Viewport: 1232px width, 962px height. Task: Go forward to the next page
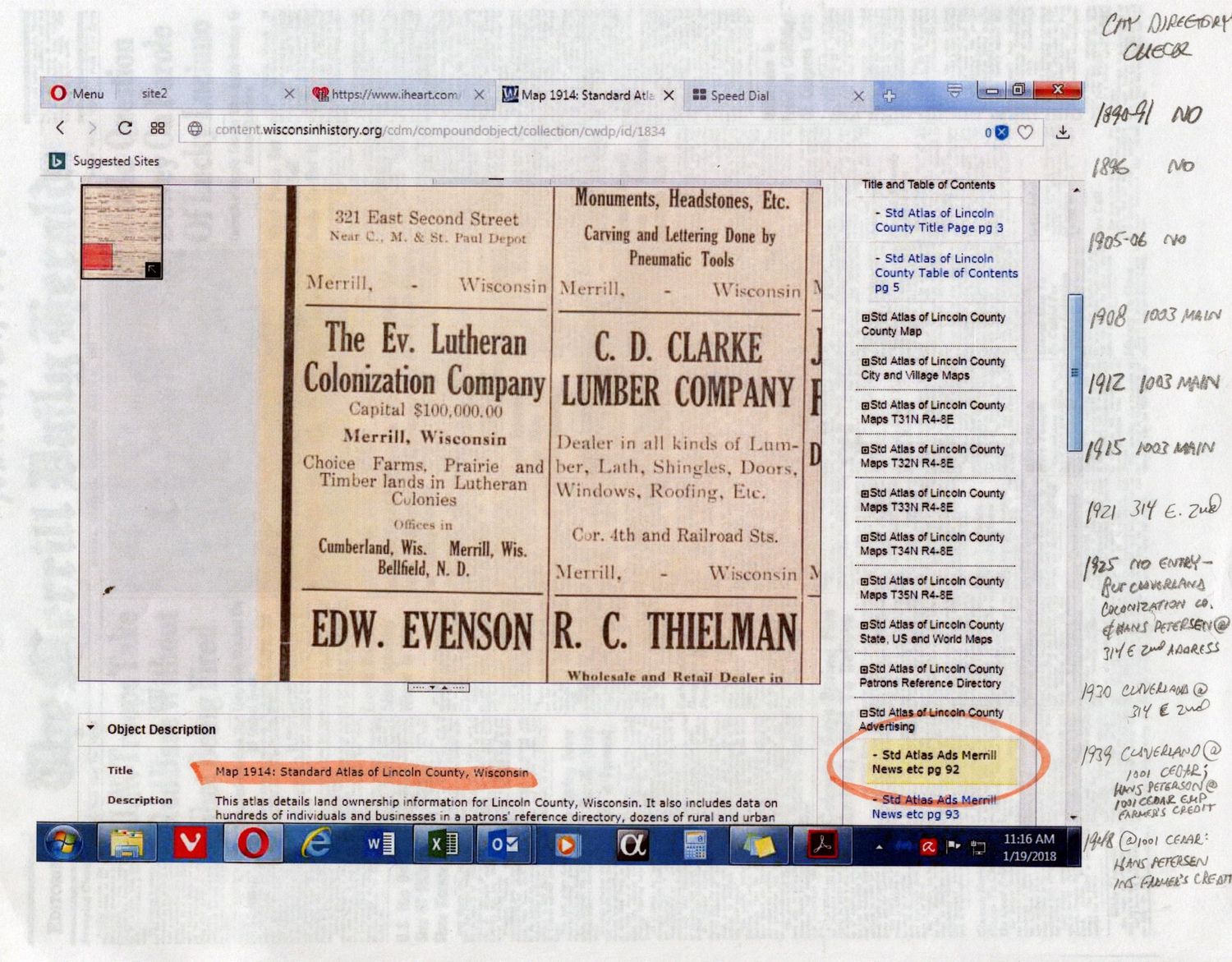pyautogui.click(x=92, y=128)
